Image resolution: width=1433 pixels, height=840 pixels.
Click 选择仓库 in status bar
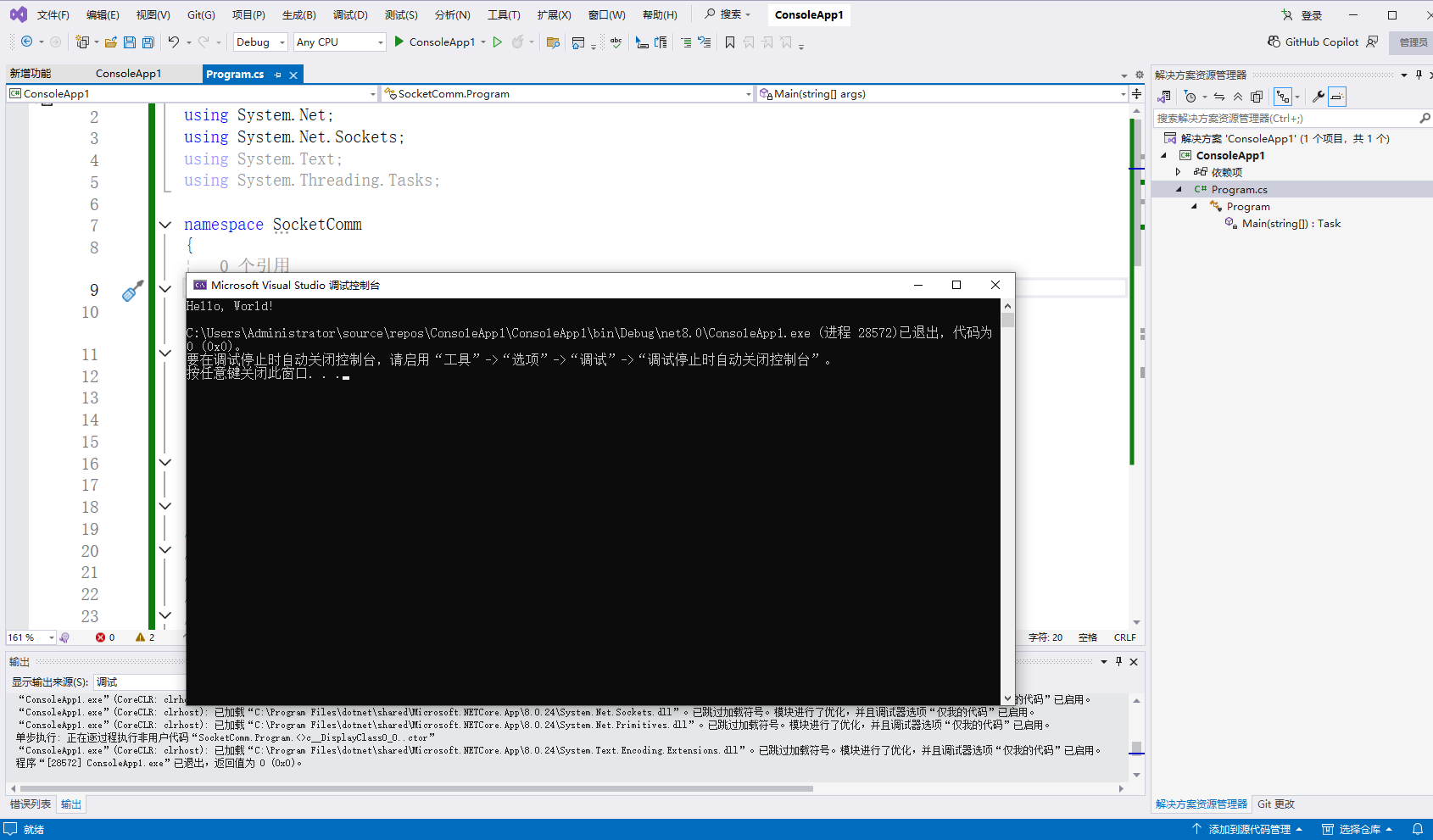[x=1358, y=829]
